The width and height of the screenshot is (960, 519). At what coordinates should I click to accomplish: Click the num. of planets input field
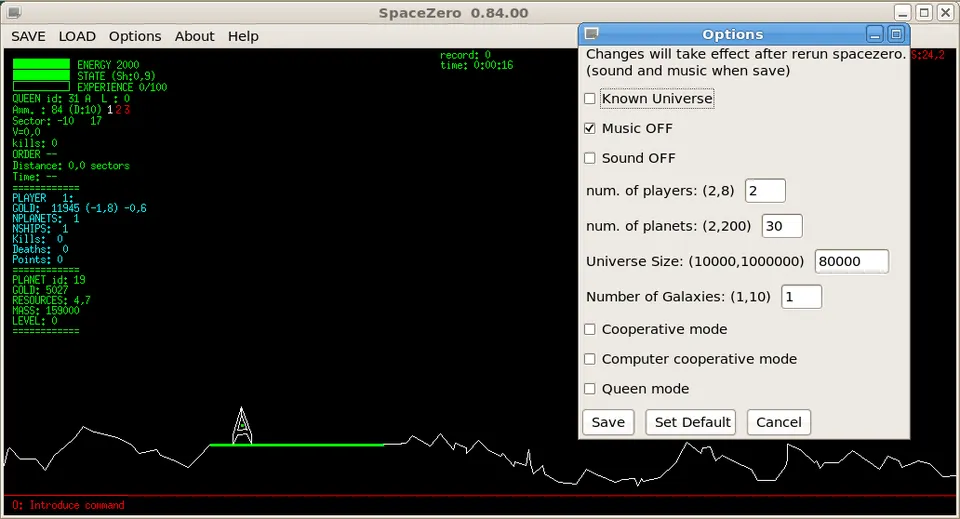[x=782, y=226]
